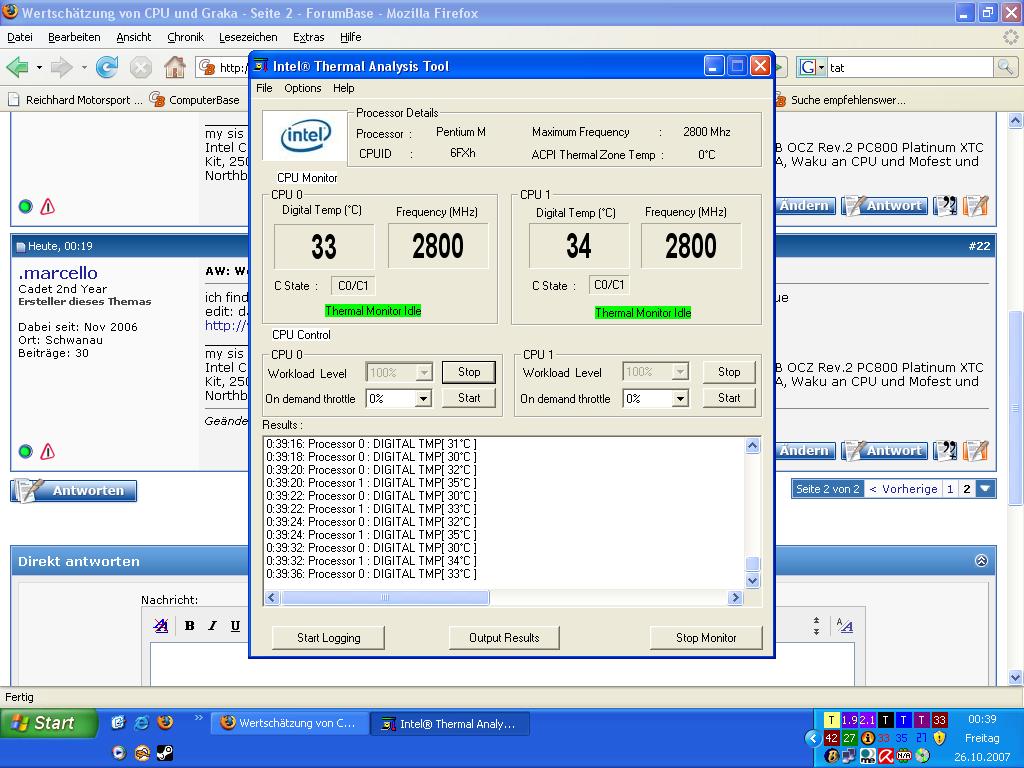Screen dimensions: 1024x768
Task: Click the tray temperature icon showing 42
Action: 831,738
